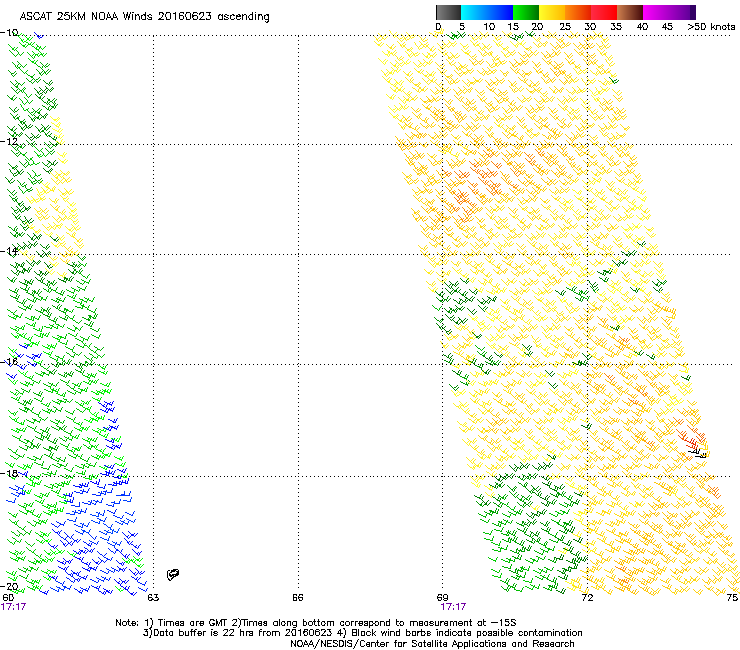Image resolution: width=740 pixels, height=650 pixels.
Task: Click the '-14' latitude axis label
Action: tap(9, 251)
